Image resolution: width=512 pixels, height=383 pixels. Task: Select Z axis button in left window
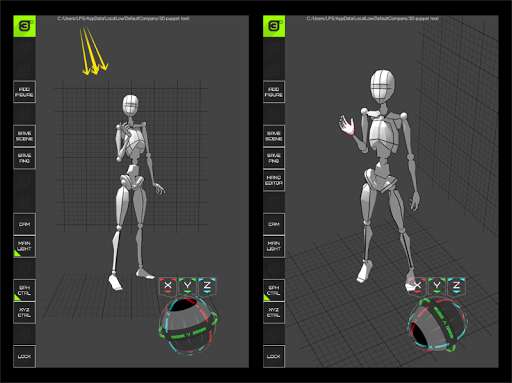[x=207, y=285]
